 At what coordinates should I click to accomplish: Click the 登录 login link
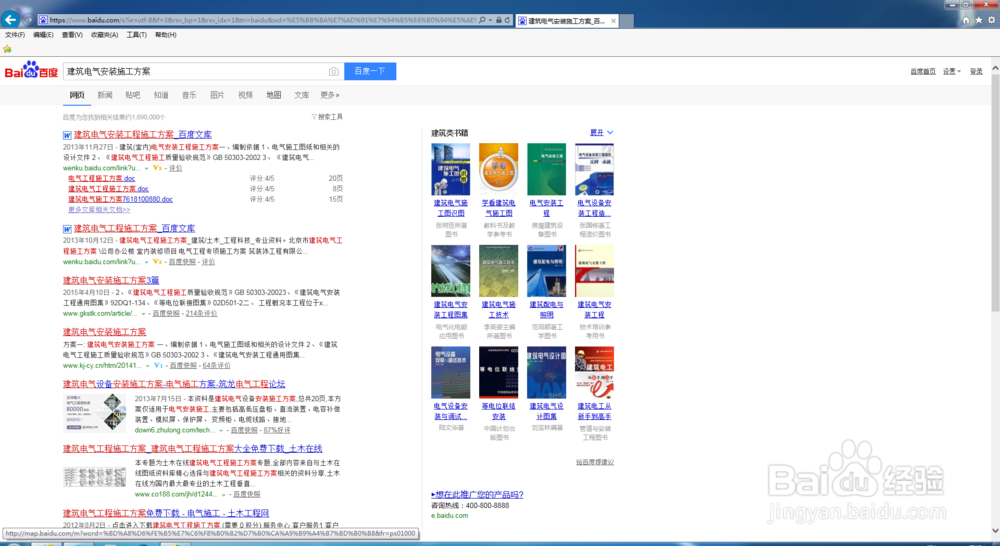pos(976,71)
